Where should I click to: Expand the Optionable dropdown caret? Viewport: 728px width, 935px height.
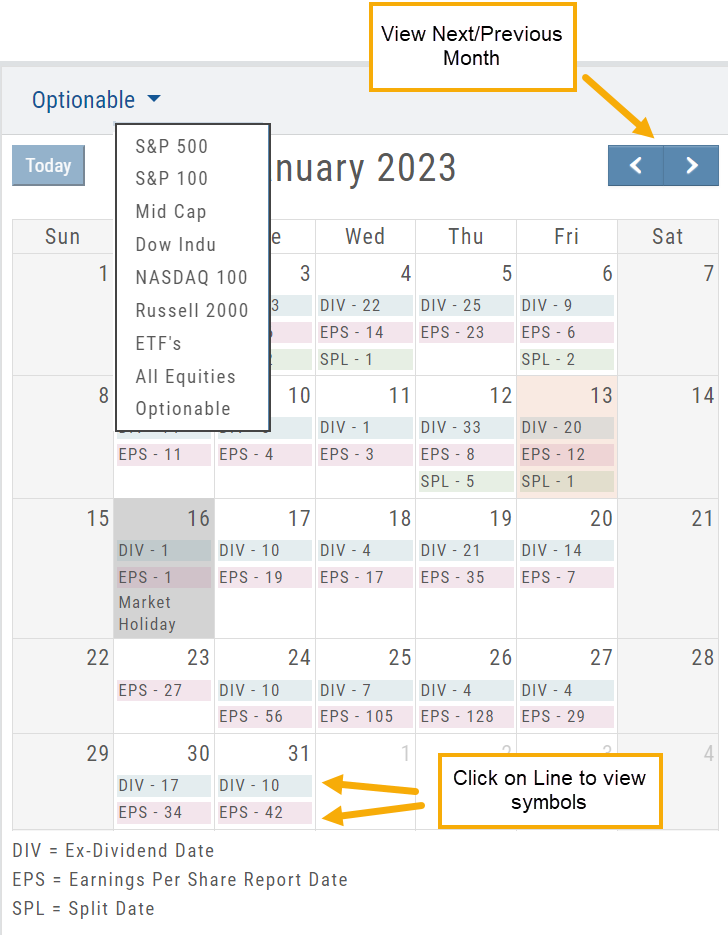click(x=153, y=99)
